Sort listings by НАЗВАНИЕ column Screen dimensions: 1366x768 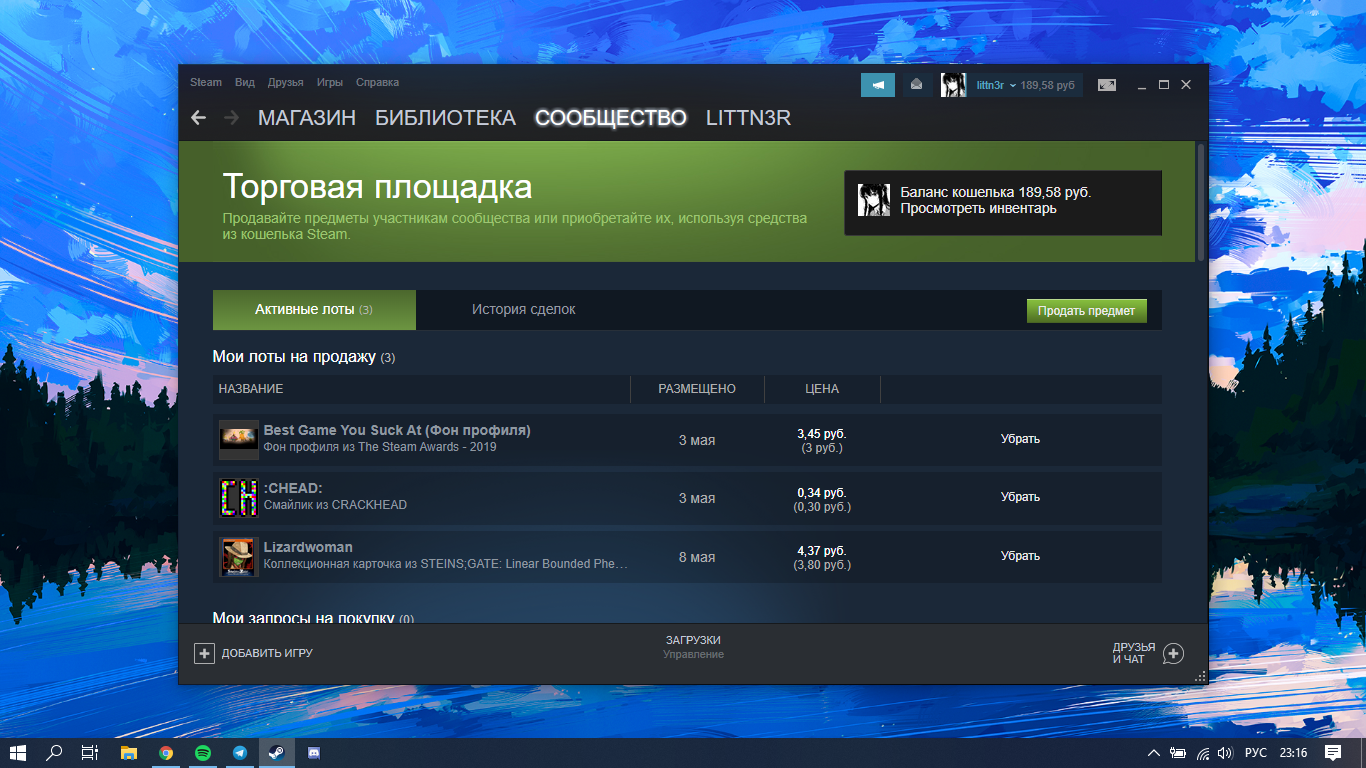tap(251, 389)
